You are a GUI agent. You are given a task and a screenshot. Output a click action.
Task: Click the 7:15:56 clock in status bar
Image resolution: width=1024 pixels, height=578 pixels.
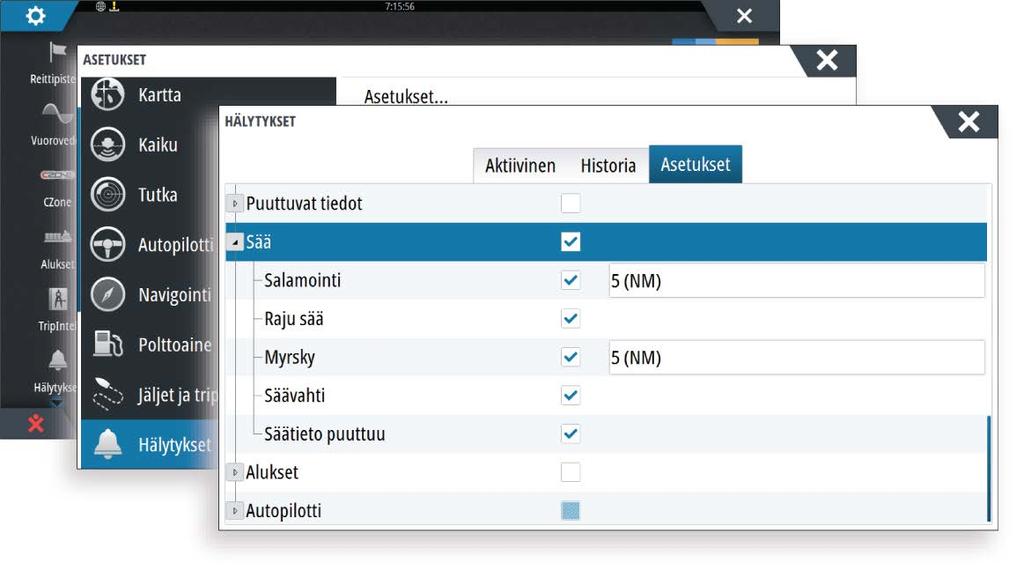pos(400,6)
